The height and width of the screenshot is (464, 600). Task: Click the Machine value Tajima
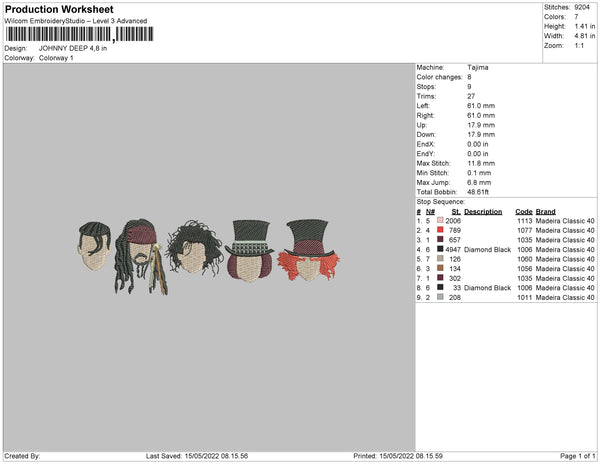(478, 67)
